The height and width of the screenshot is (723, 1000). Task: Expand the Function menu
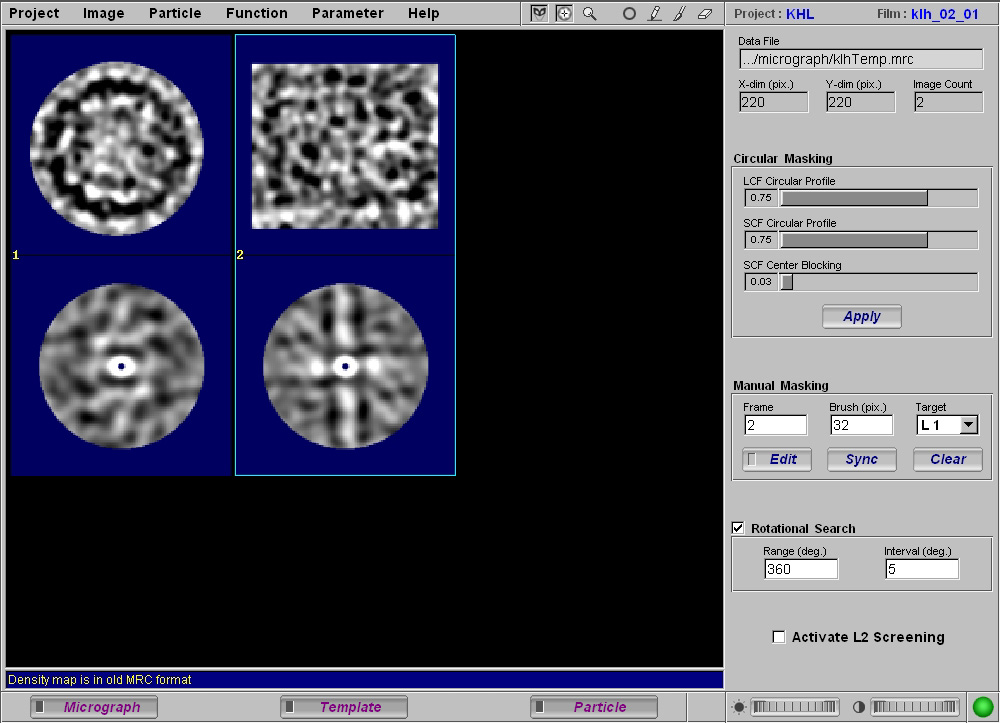(x=256, y=13)
